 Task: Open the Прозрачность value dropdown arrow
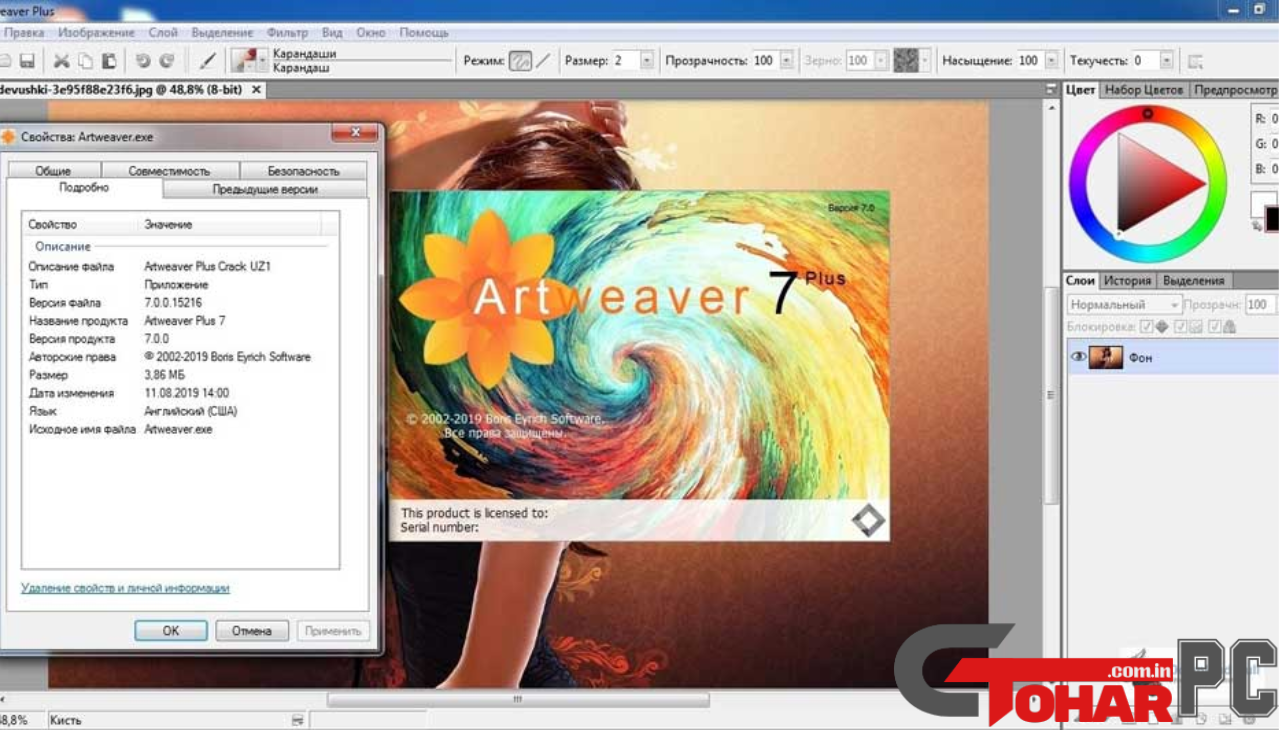pyautogui.click(x=786, y=61)
